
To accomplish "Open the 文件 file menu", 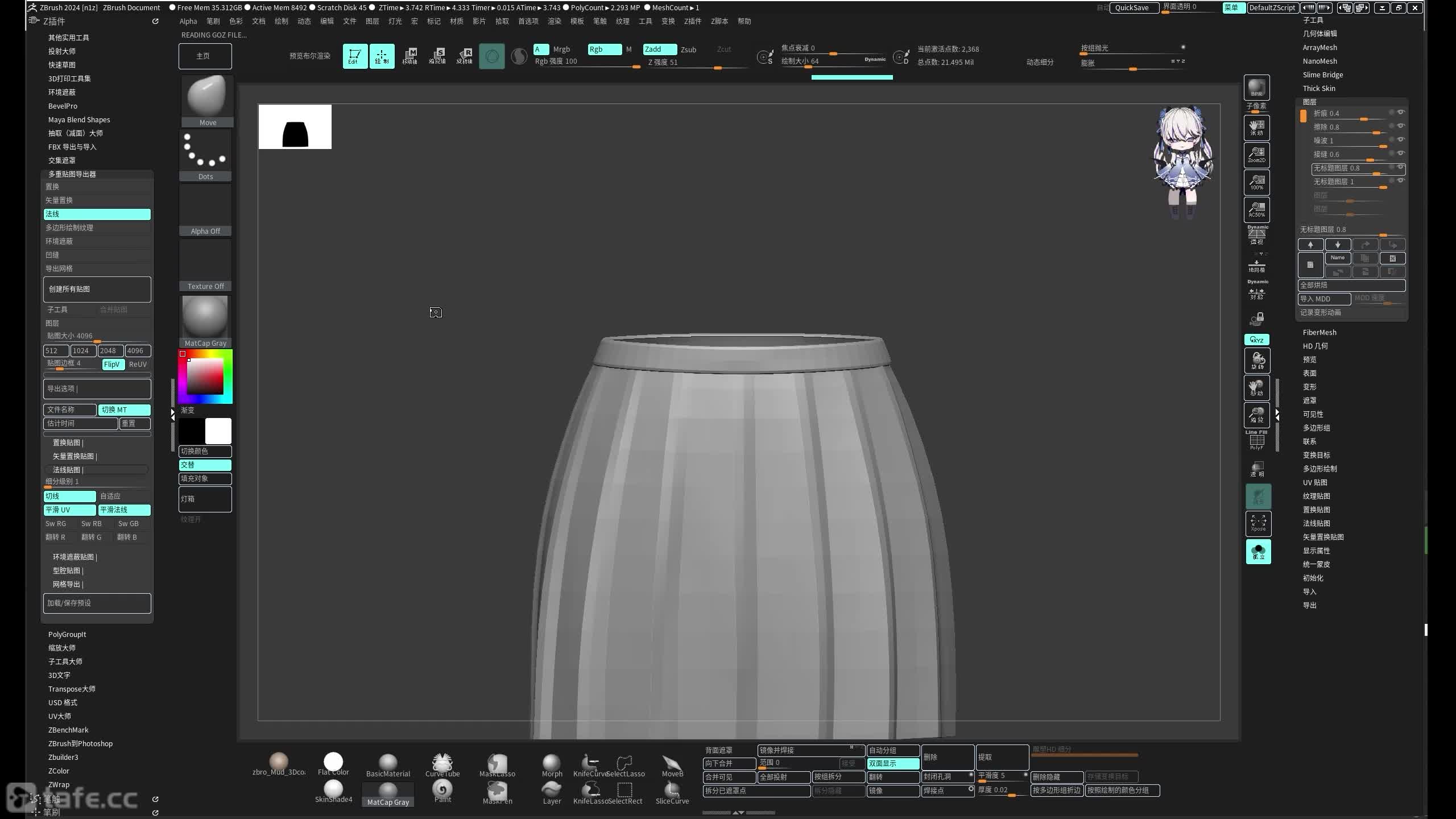I will pyautogui.click(x=349, y=22).
